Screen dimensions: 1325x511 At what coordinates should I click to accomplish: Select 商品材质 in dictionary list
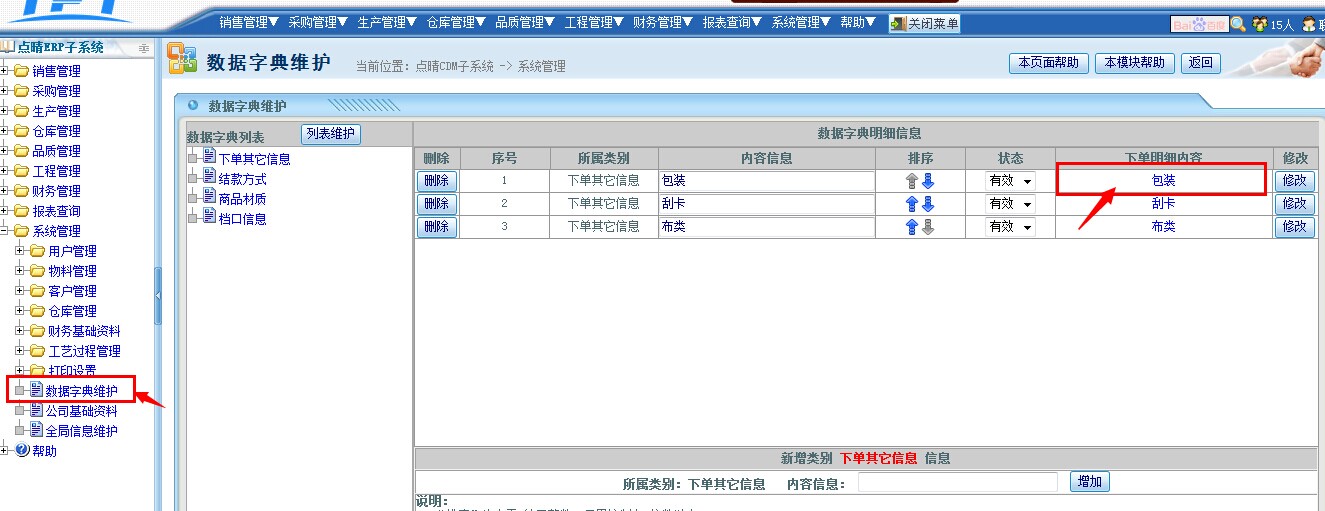[x=242, y=199]
